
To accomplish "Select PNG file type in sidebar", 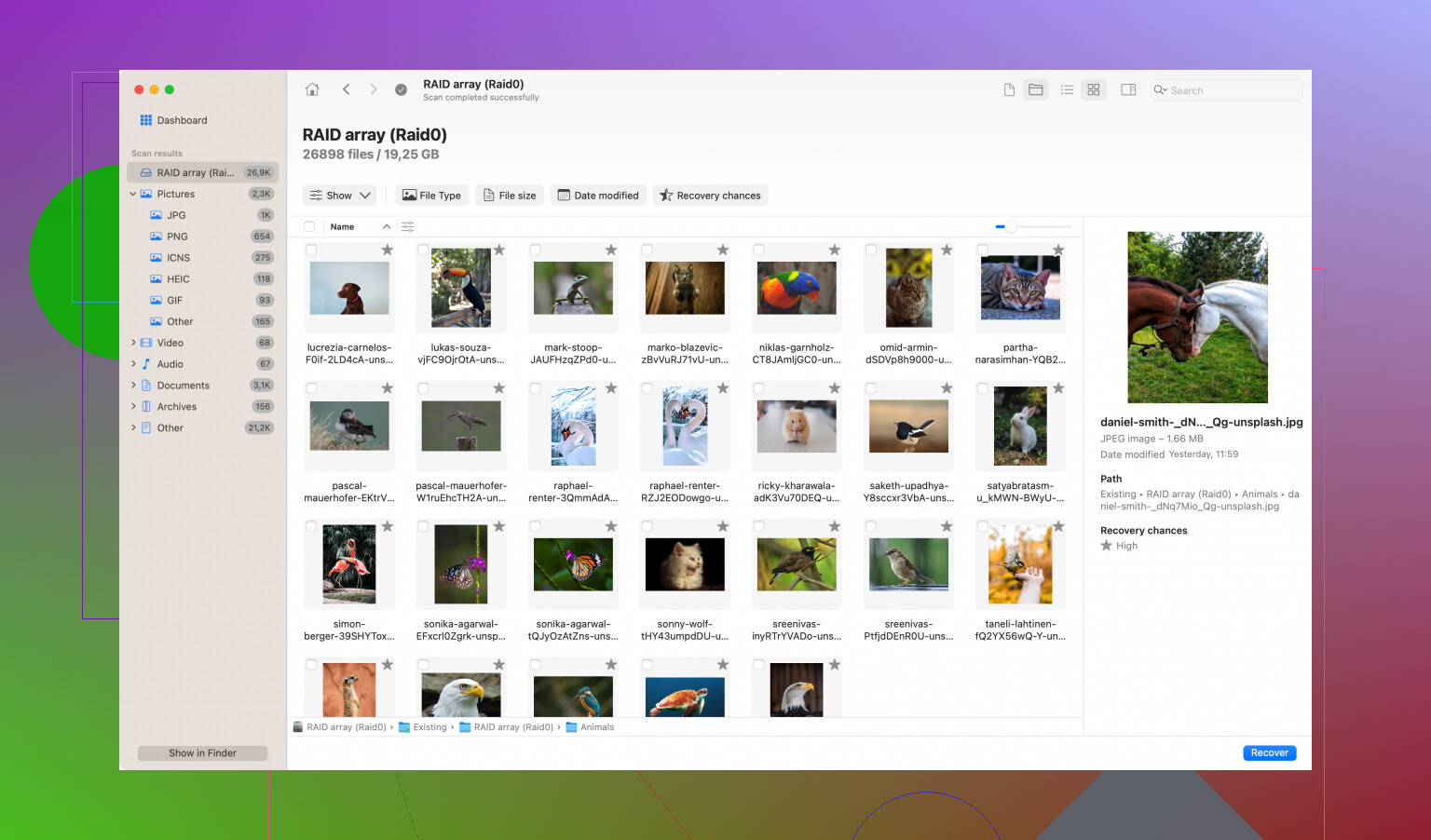I will click(x=177, y=237).
